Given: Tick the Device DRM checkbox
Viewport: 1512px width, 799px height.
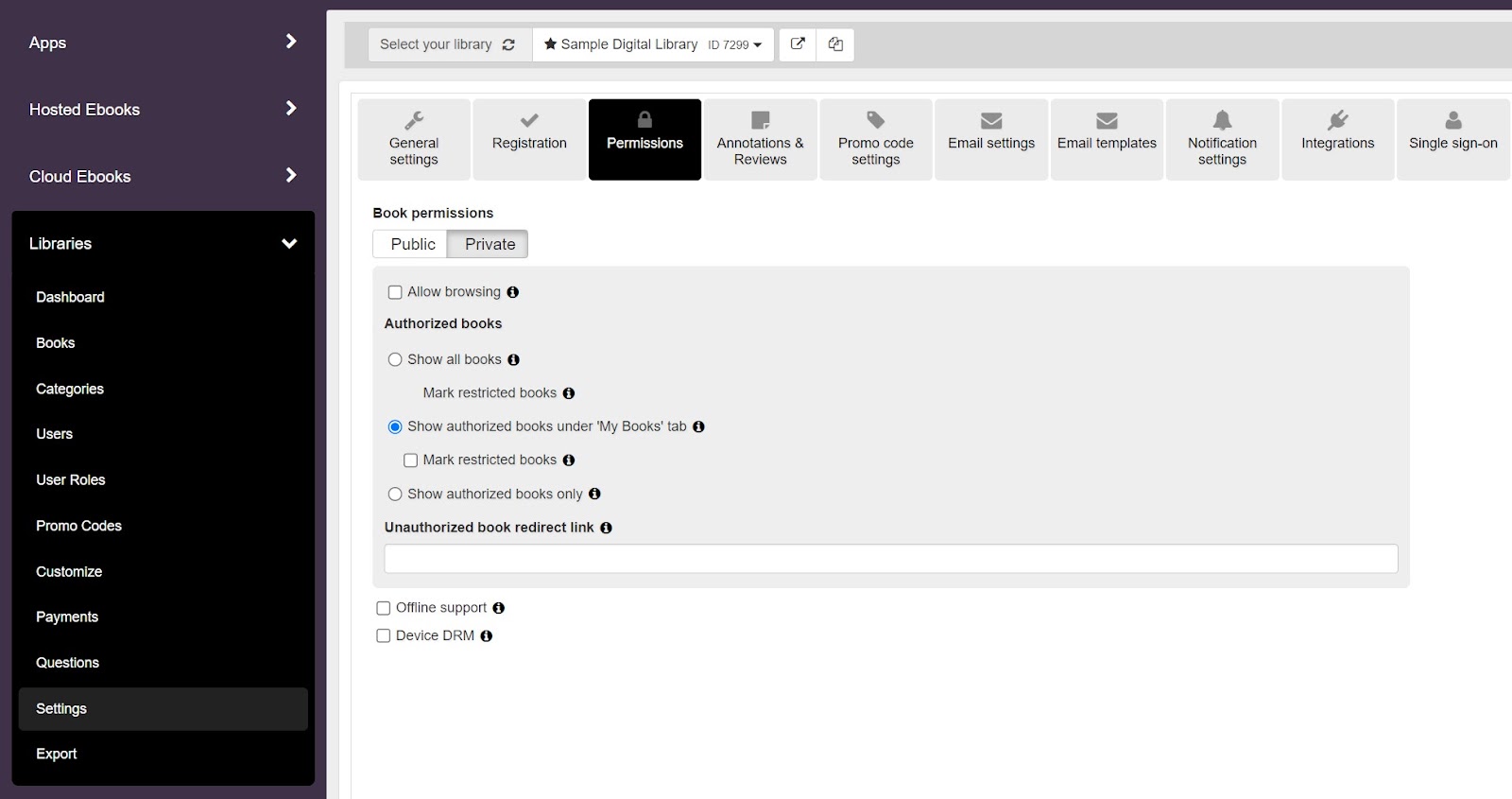Looking at the screenshot, I should (x=384, y=636).
